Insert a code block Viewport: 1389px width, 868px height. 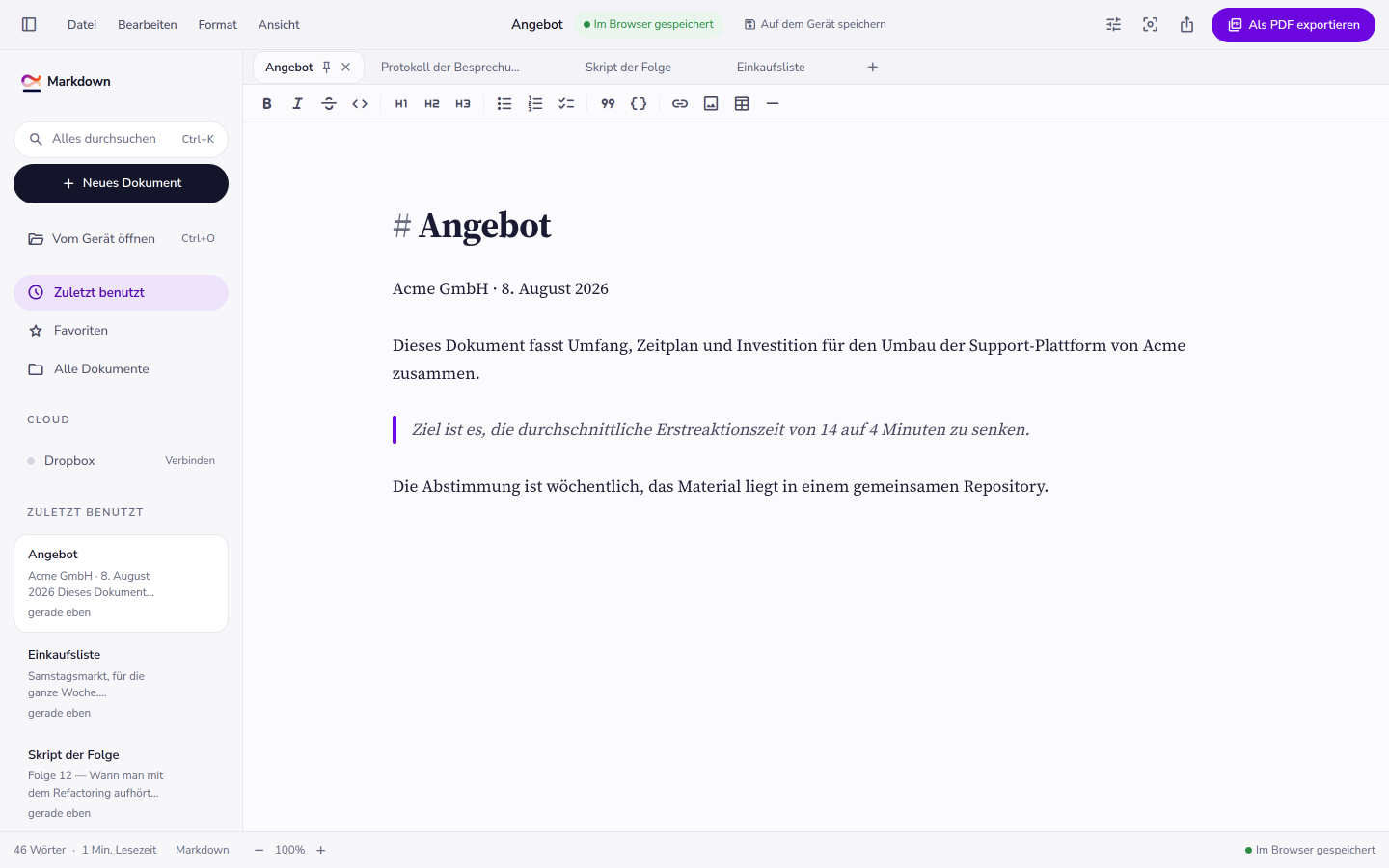tap(639, 104)
